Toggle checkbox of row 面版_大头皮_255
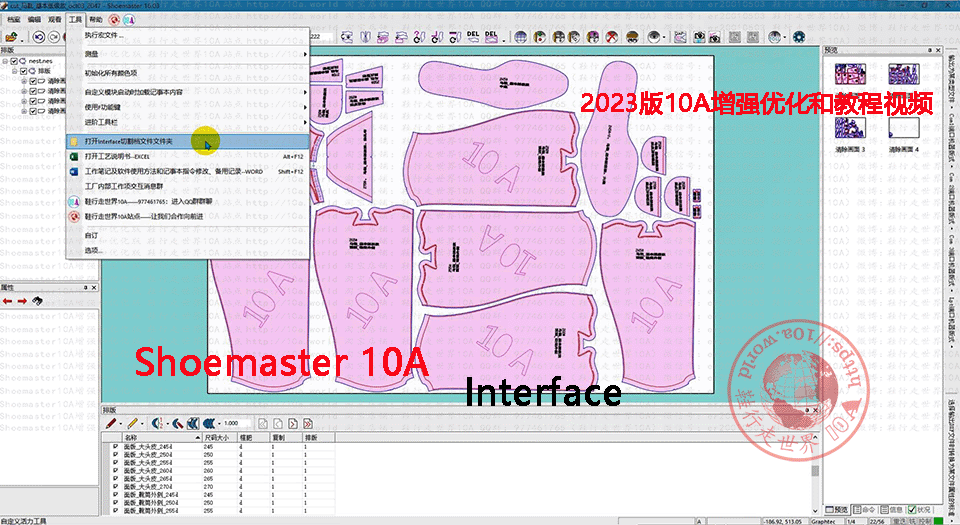Viewport: 960px width, 525px height. 115,463
